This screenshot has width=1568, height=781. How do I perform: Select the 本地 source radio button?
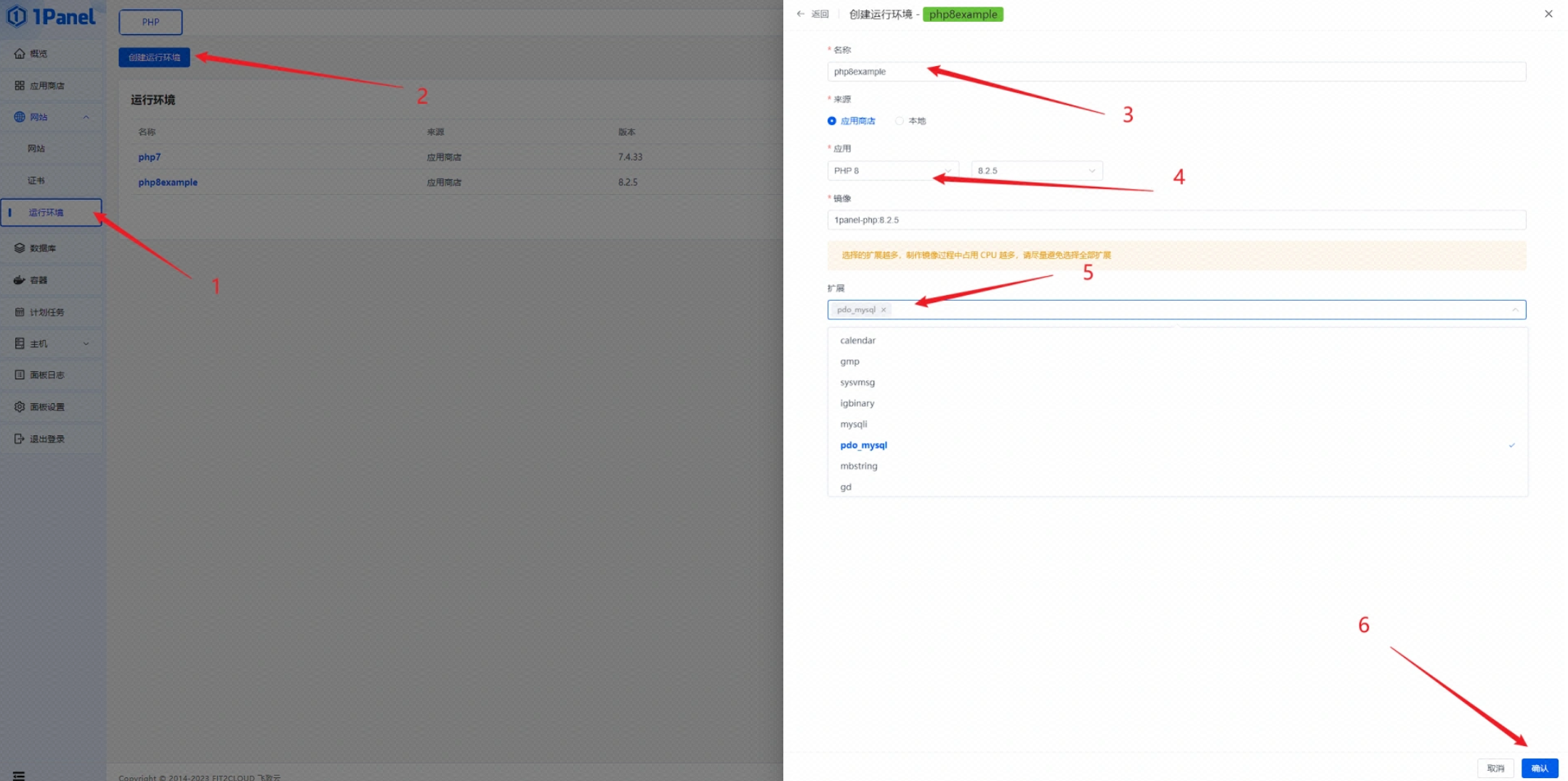pyautogui.click(x=900, y=121)
